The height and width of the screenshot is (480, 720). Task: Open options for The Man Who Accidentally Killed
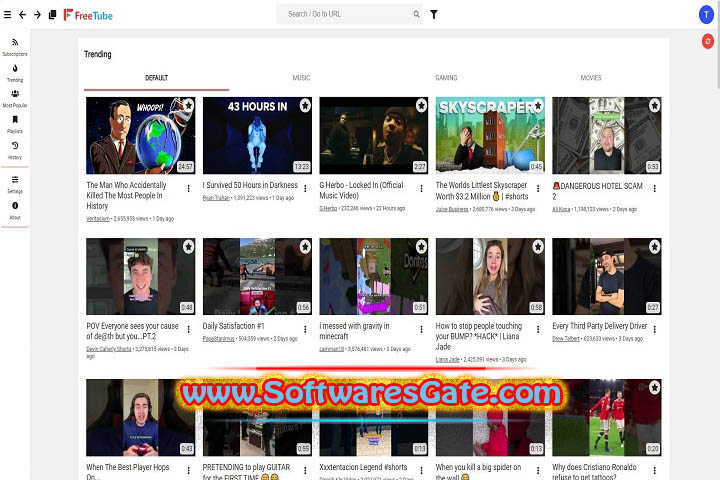188,188
